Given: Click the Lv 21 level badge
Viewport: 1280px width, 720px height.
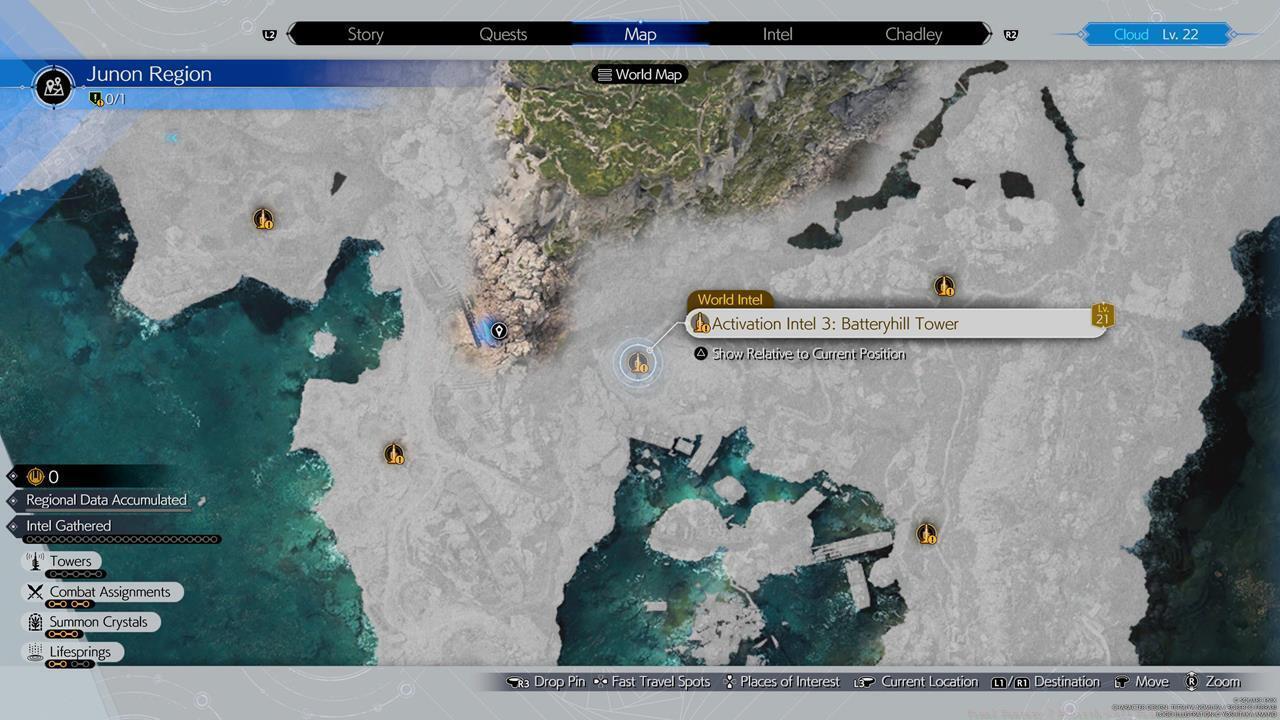Looking at the screenshot, I should click(x=1102, y=315).
